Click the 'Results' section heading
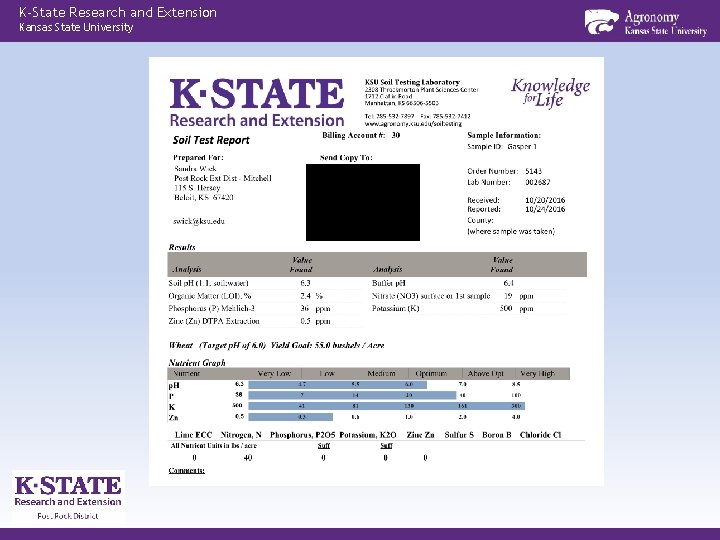The width and height of the screenshot is (720, 540). point(182,247)
